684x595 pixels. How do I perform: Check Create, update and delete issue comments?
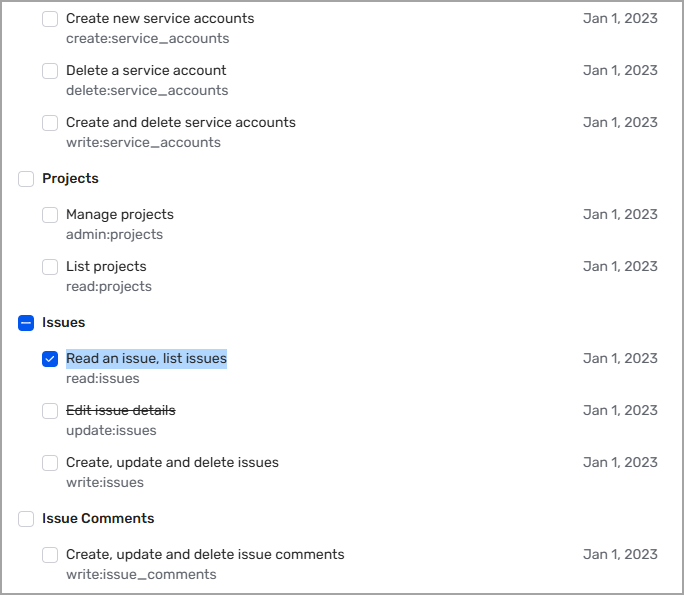click(x=50, y=555)
